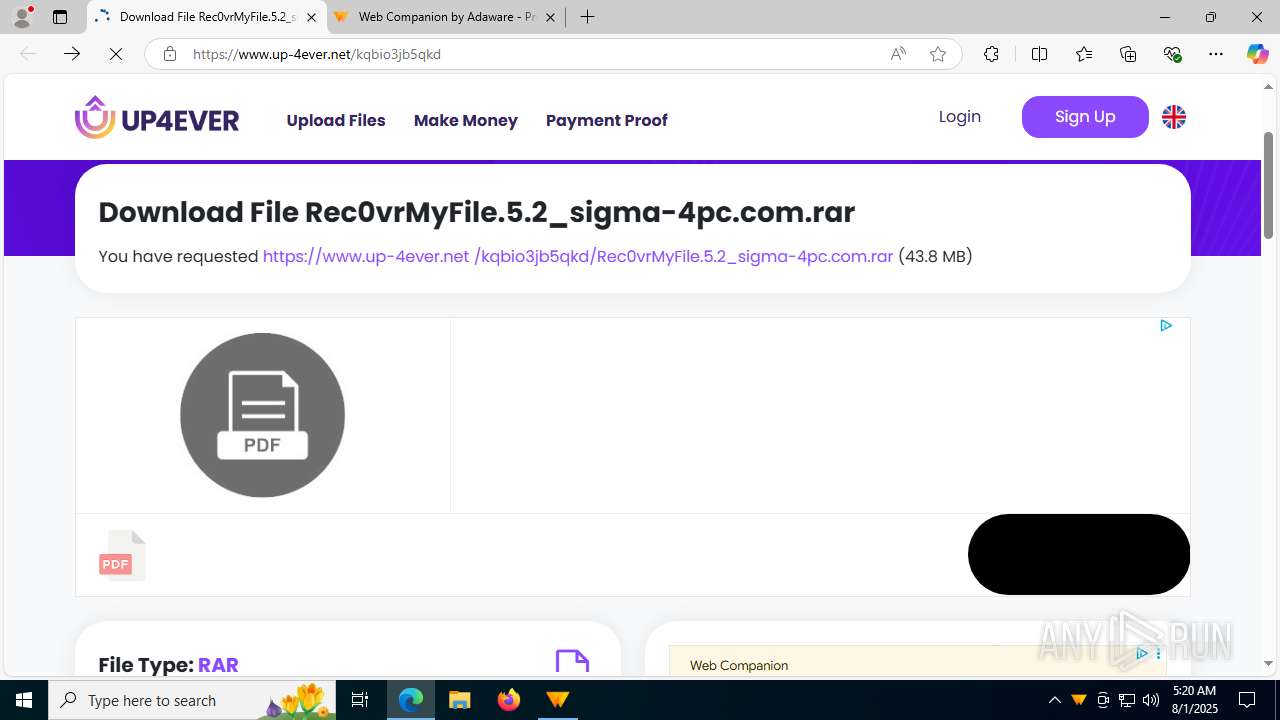Open Microsoft Edge taskbar icon
1280x720 pixels.
pos(411,700)
